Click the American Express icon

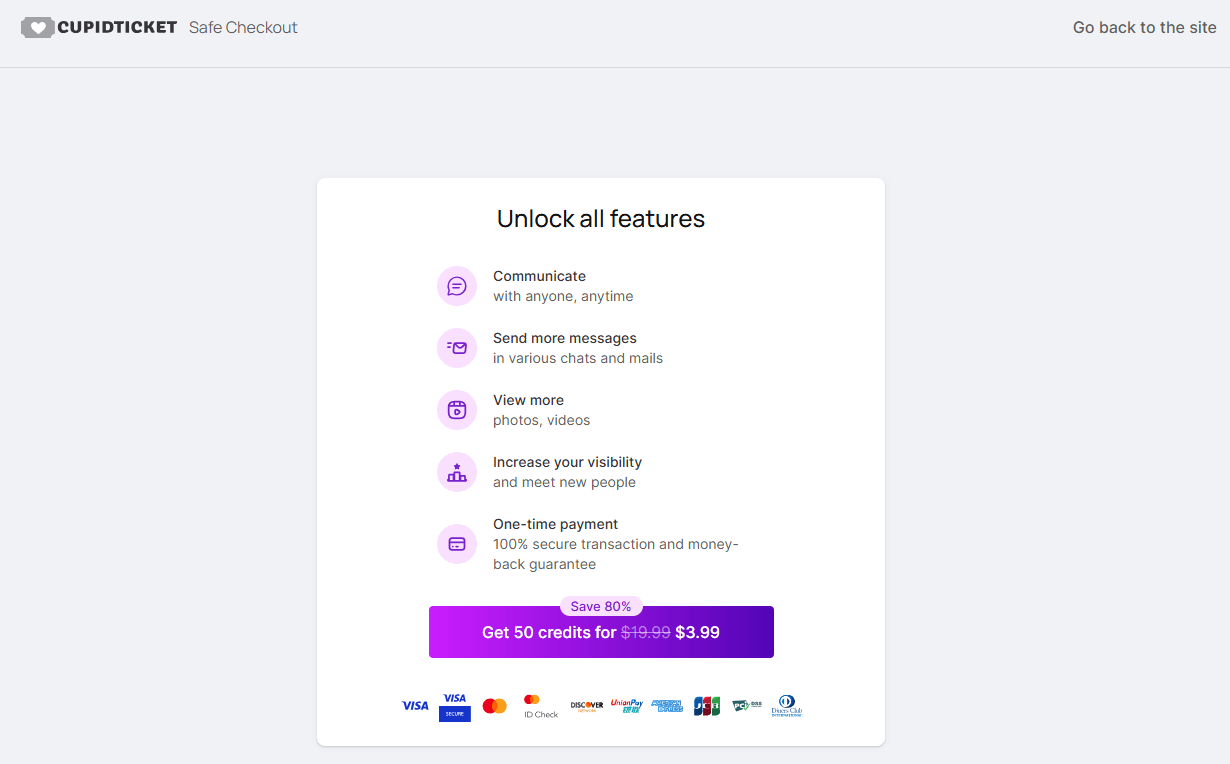[667, 705]
